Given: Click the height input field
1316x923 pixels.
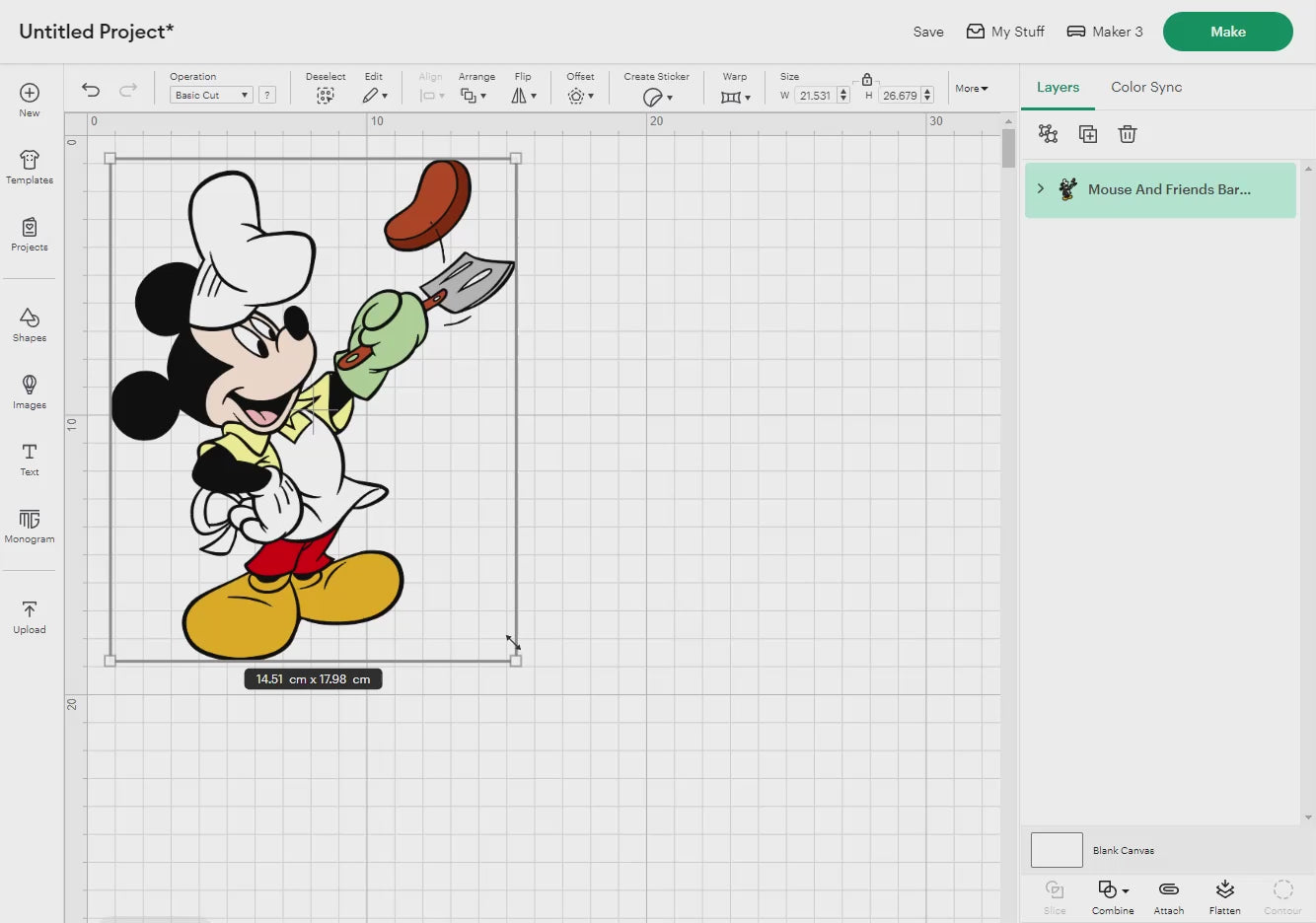Looking at the screenshot, I should (899, 96).
